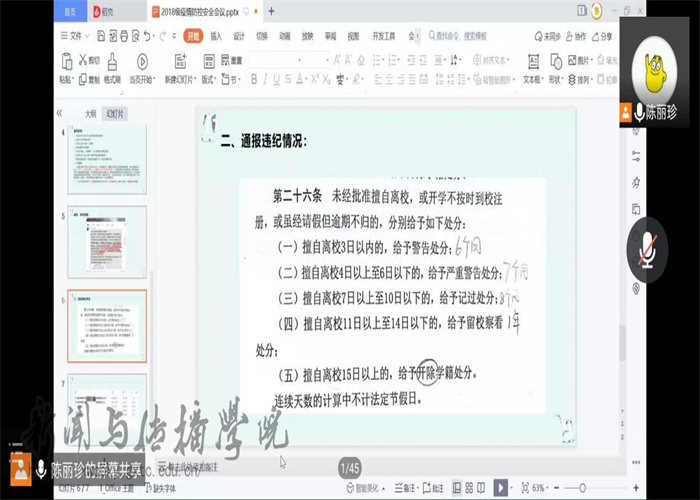Click the 重置 (Reset) slide button

click(x=231, y=60)
